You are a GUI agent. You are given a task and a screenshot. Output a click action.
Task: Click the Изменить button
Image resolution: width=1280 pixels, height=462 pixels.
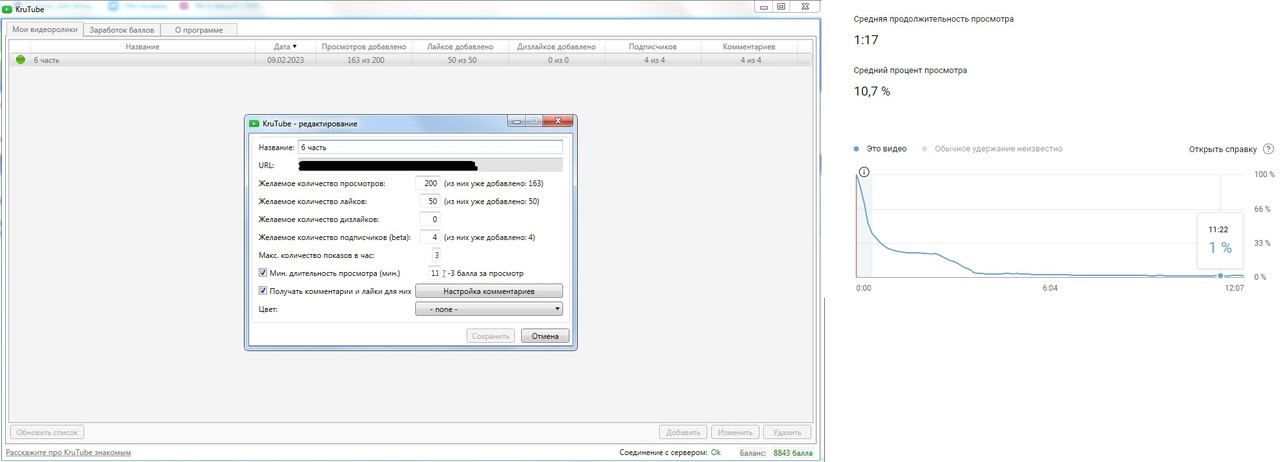click(x=735, y=433)
